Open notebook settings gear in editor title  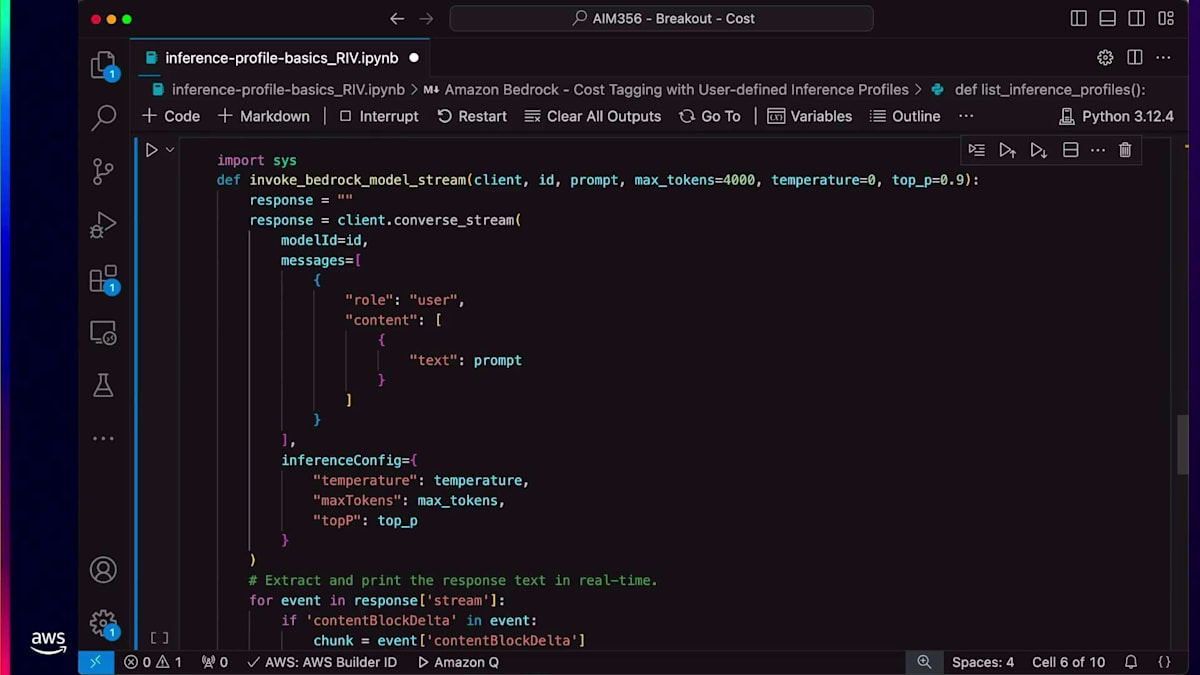click(x=1105, y=58)
